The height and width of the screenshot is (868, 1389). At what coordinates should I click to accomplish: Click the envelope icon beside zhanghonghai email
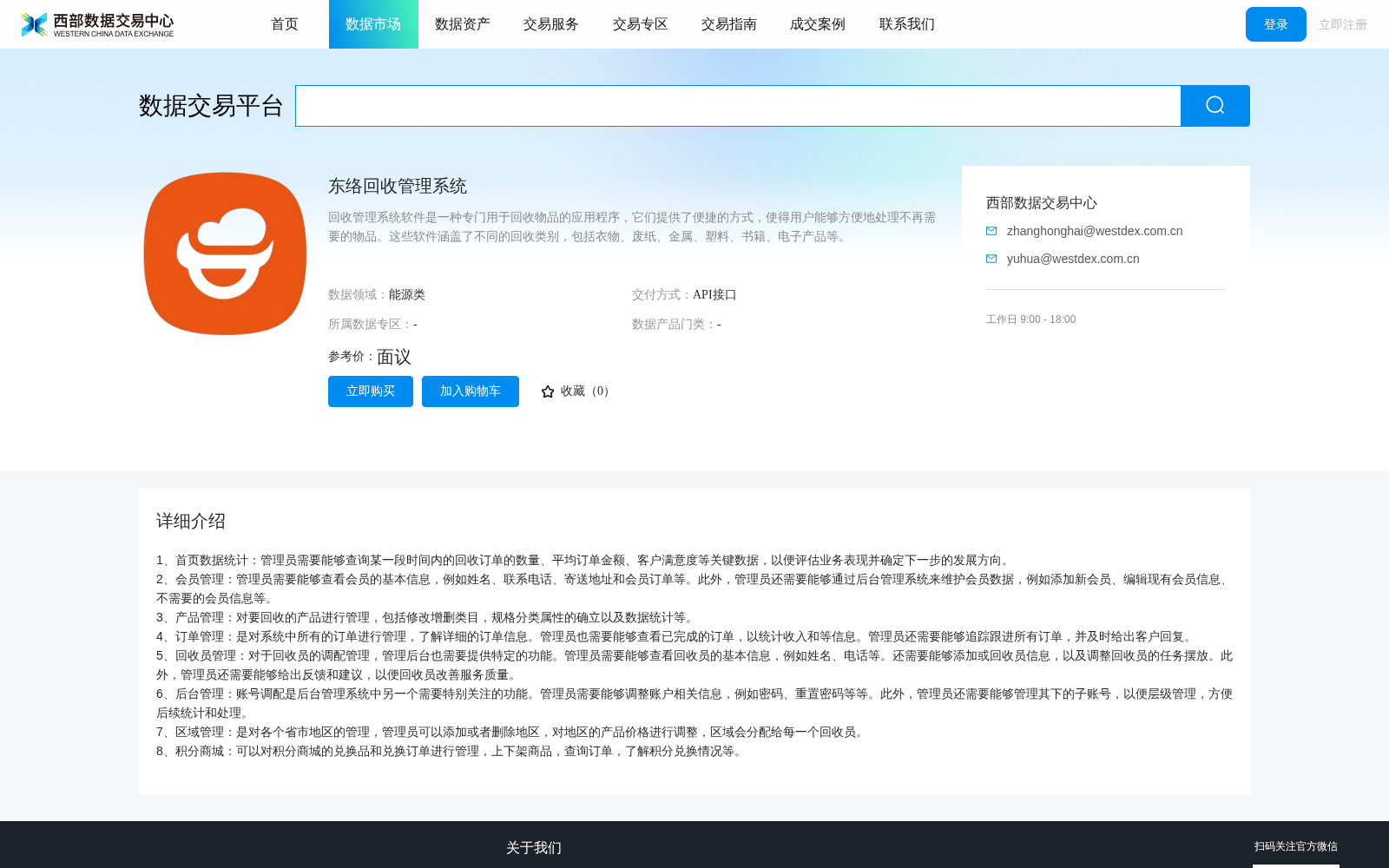tap(991, 231)
